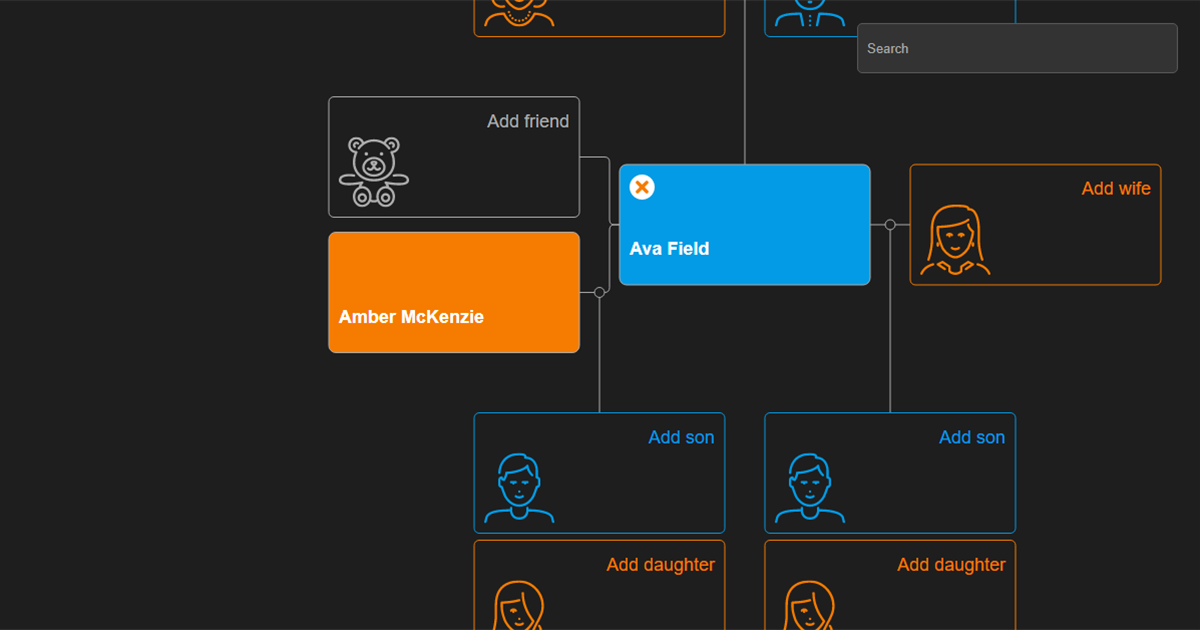Click the connector node between Ava Field and Add wife
This screenshot has height=630, width=1200.
[889, 224]
